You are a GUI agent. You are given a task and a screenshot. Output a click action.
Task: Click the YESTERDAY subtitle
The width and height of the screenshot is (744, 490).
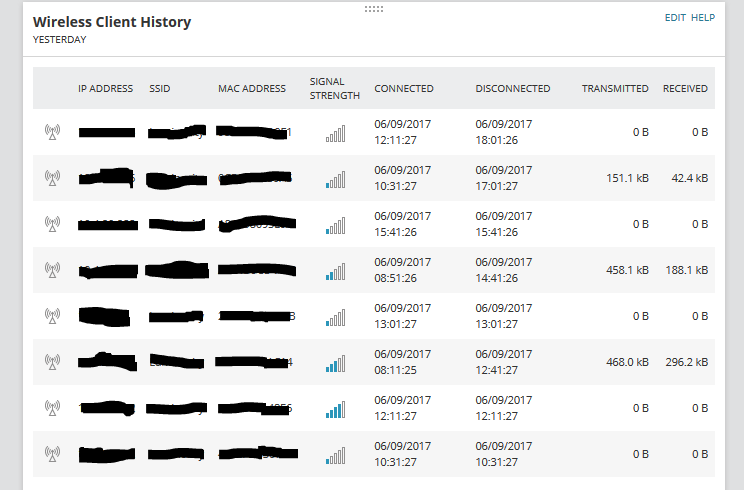[60, 40]
